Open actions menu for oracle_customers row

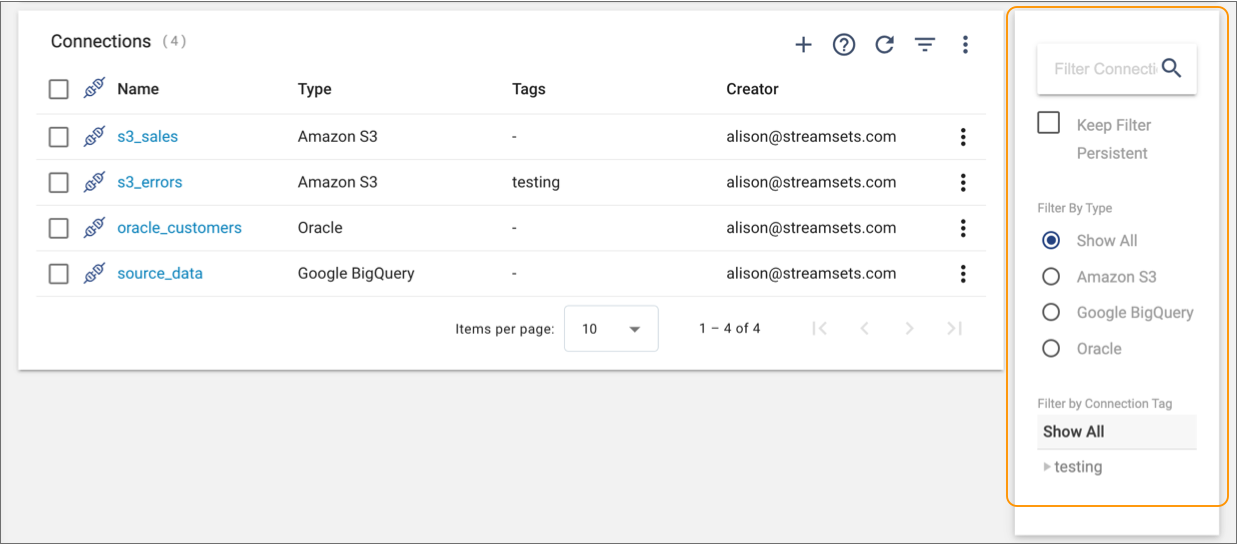963,228
